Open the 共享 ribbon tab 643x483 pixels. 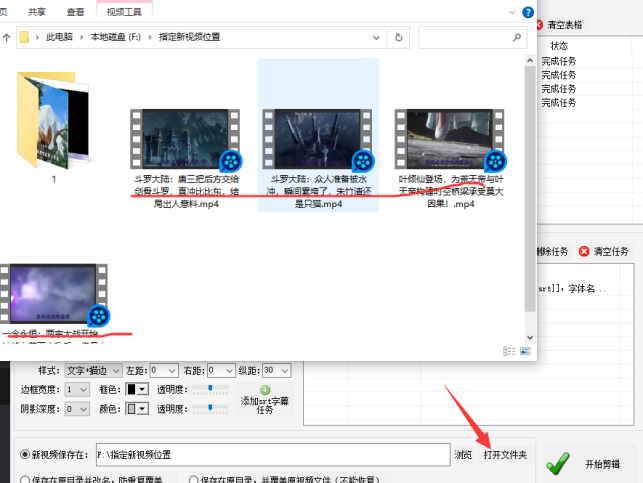click(37, 12)
